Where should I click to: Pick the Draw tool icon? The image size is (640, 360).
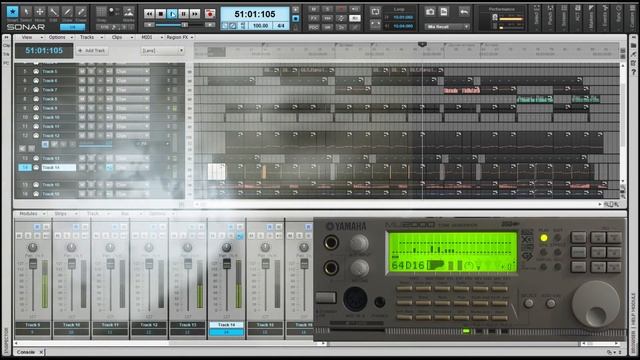(x=67, y=11)
